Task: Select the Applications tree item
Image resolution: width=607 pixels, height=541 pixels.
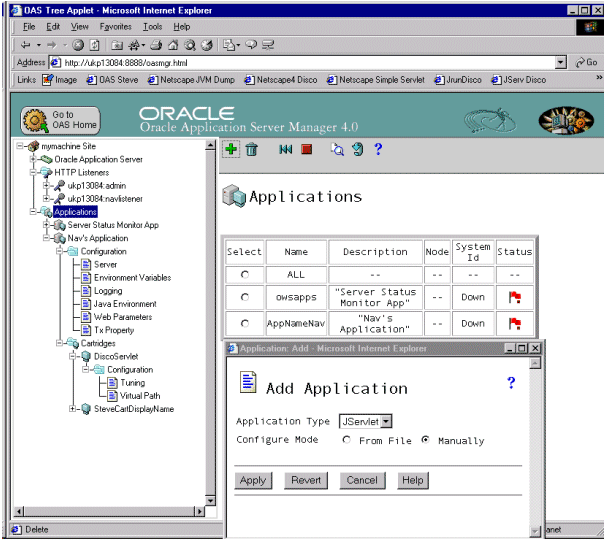Action: click(x=75, y=212)
